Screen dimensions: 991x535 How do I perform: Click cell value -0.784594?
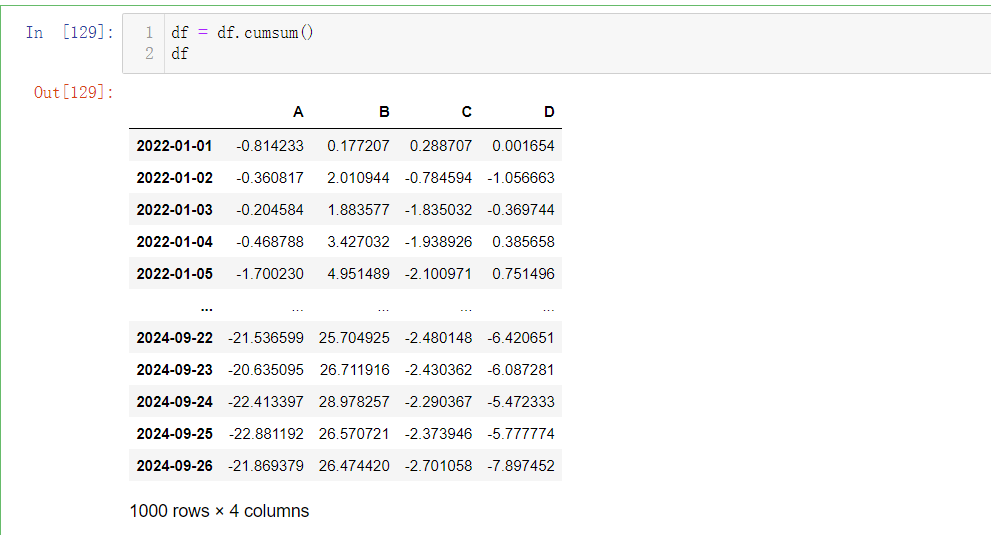coord(439,178)
